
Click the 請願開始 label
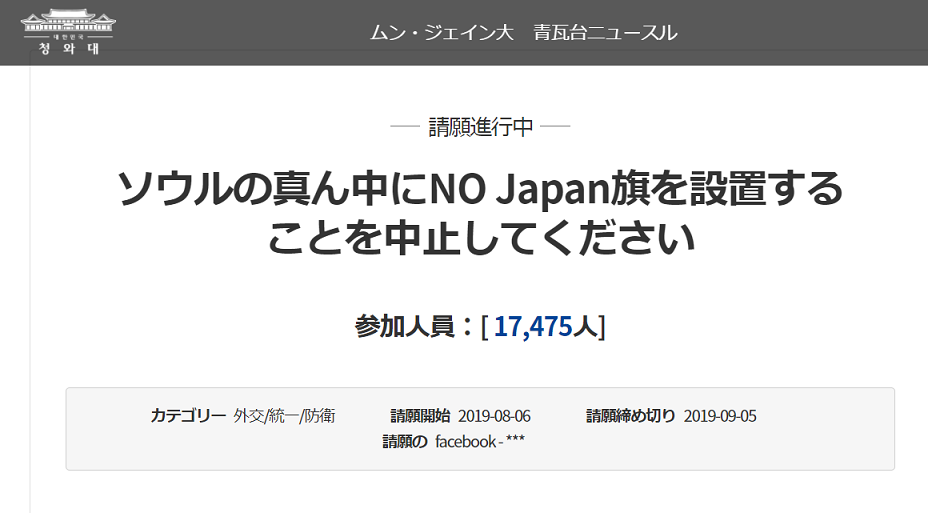coord(420,416)
